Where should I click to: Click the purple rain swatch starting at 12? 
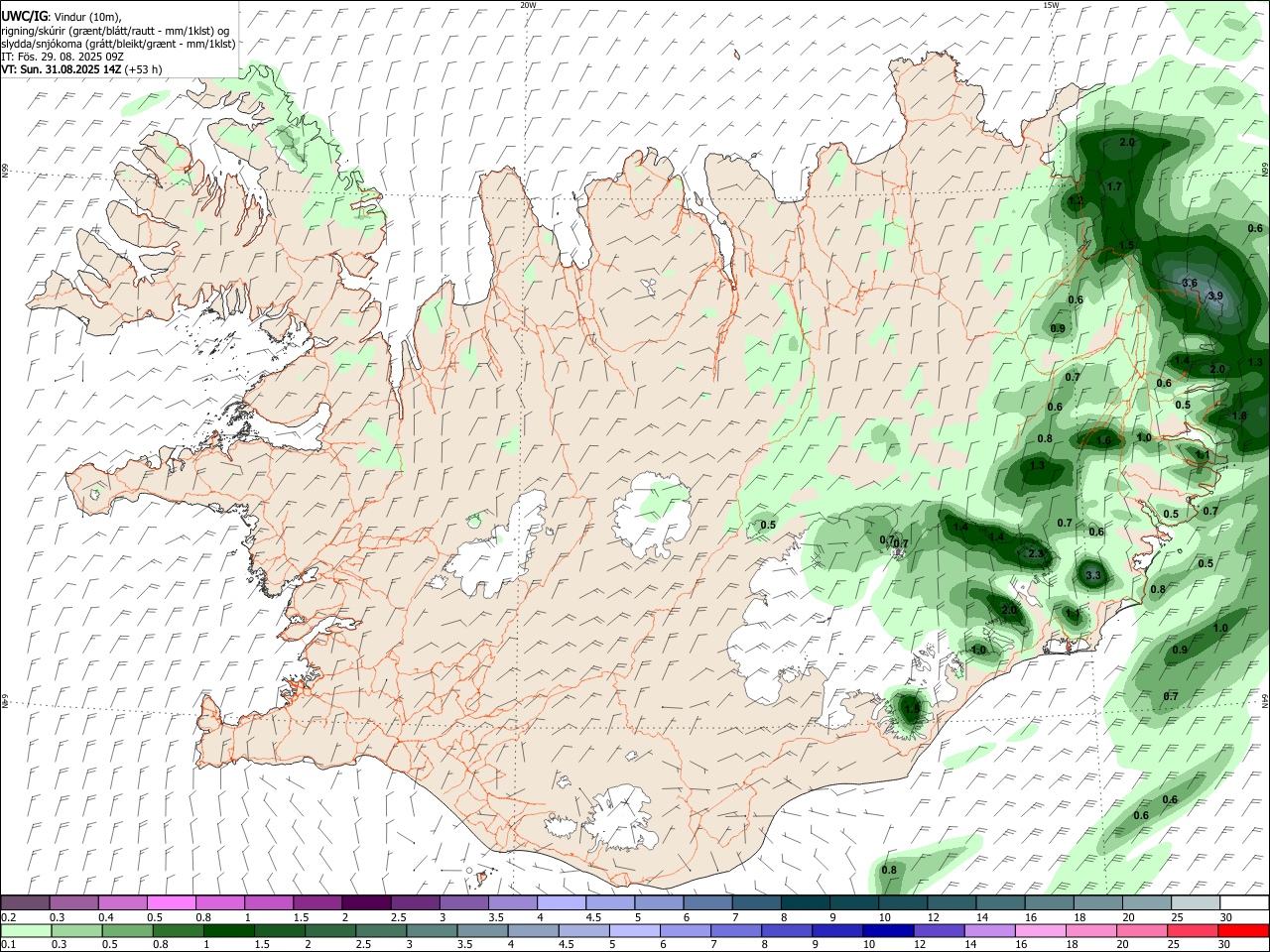(x=939, y=930)
